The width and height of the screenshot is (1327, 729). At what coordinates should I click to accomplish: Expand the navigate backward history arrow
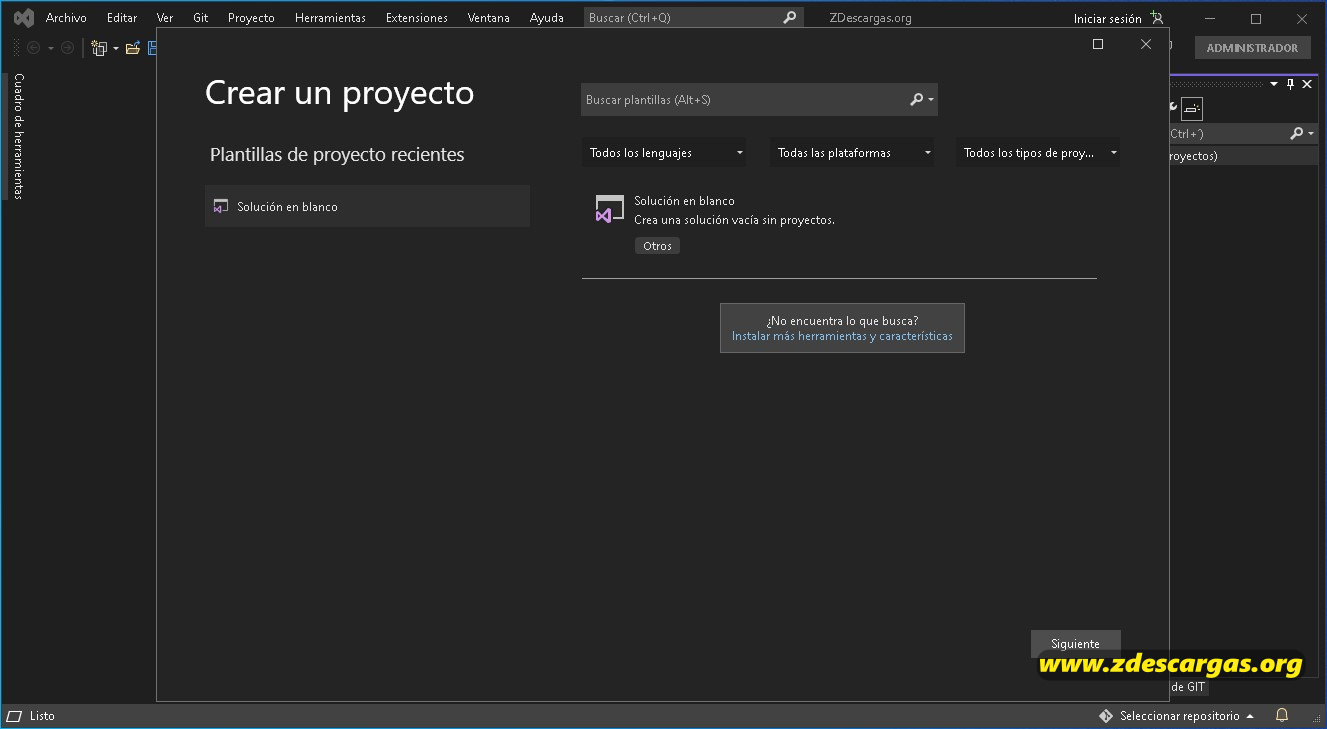(x=50, y=48)
